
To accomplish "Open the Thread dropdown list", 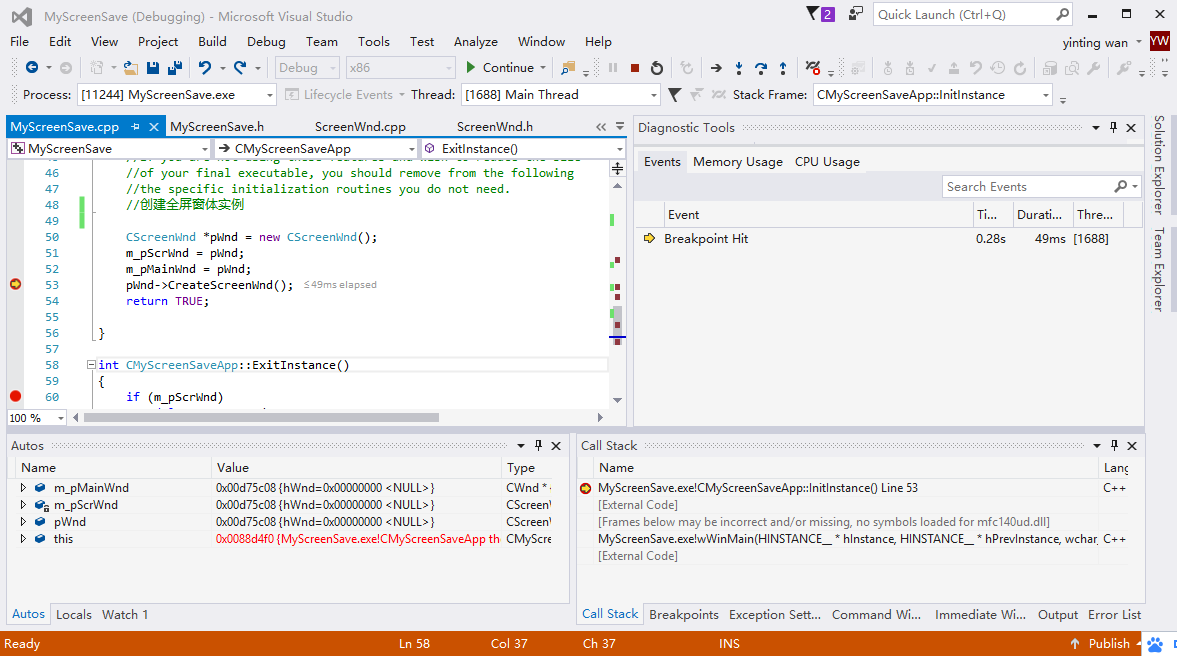I will pos(654,95).
